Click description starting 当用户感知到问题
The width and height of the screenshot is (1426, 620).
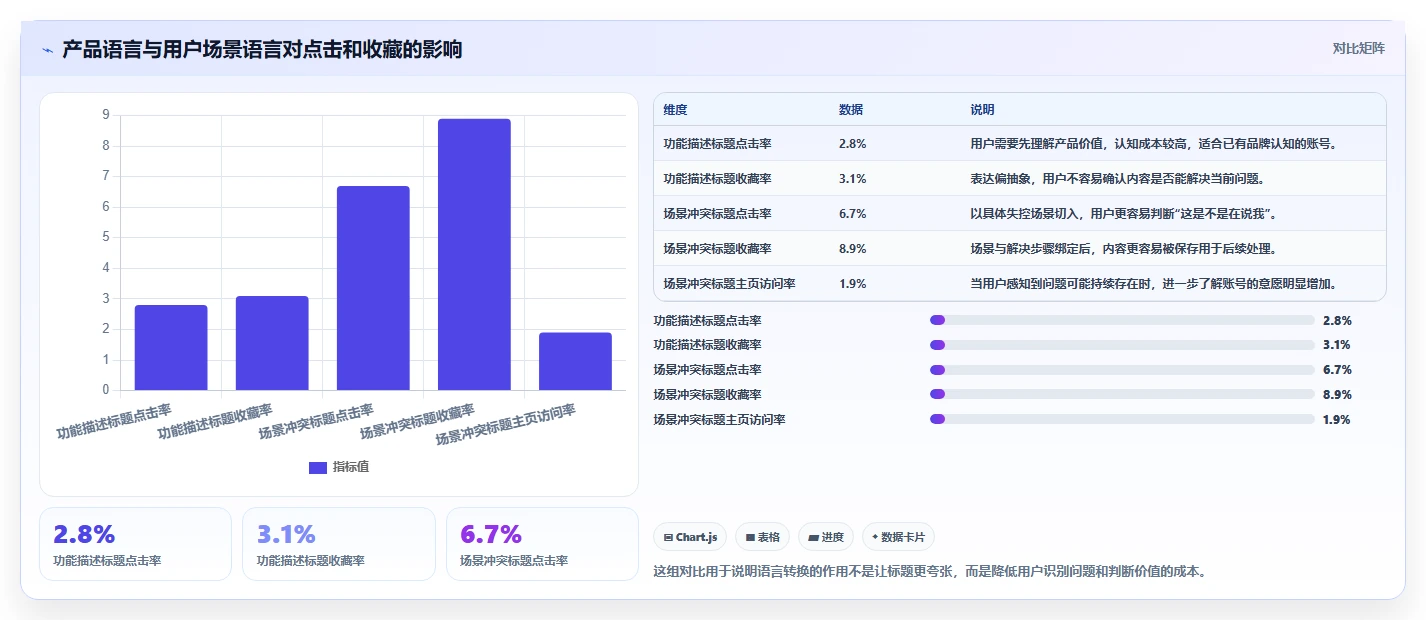coord(1154,283)
